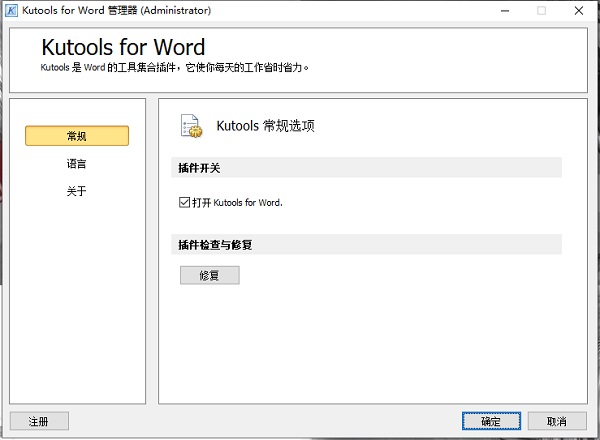Toggle the 打开 Kutools for Word checkbox
This screenshot has width=600, height=440.
pos(184,202)
